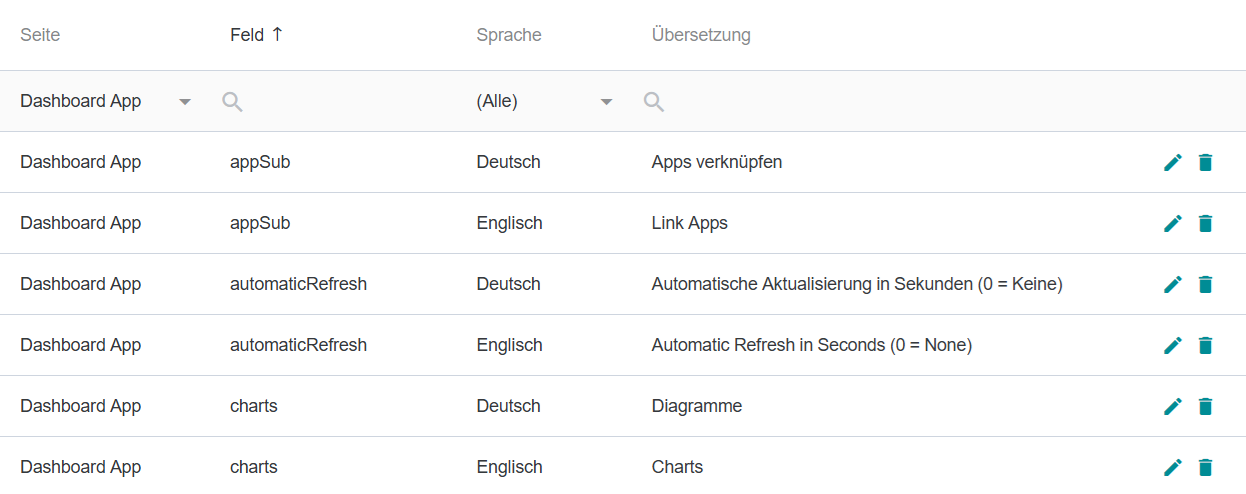Delete the English 'Charts' translation
This screenshot has width=1246, height=494.
tap(1205, 467)
